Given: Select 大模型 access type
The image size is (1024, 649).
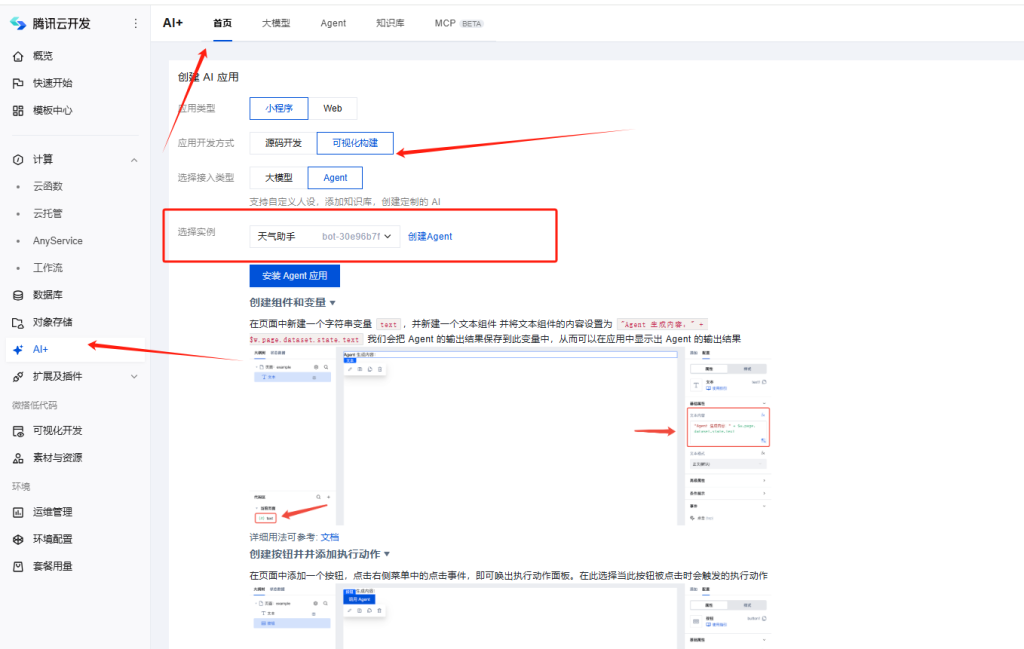Looking at the screenshot, I should click(279, 178).
